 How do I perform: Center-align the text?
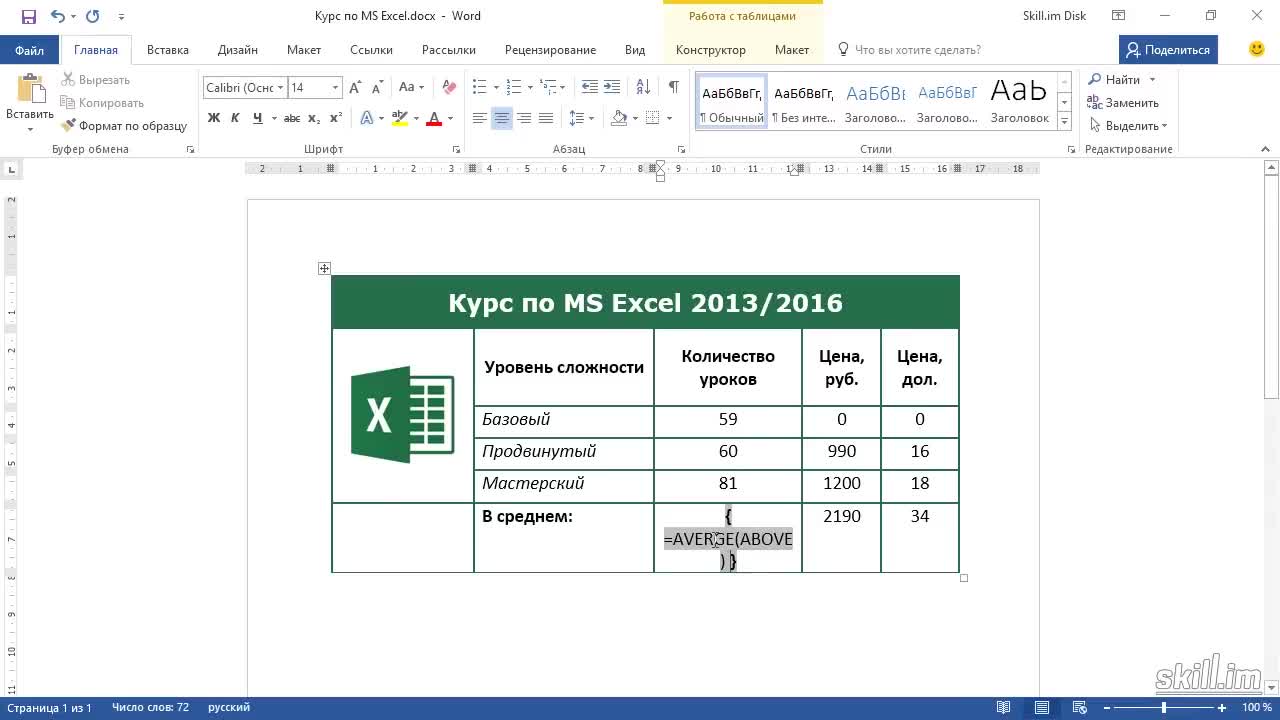coord(502,118)
